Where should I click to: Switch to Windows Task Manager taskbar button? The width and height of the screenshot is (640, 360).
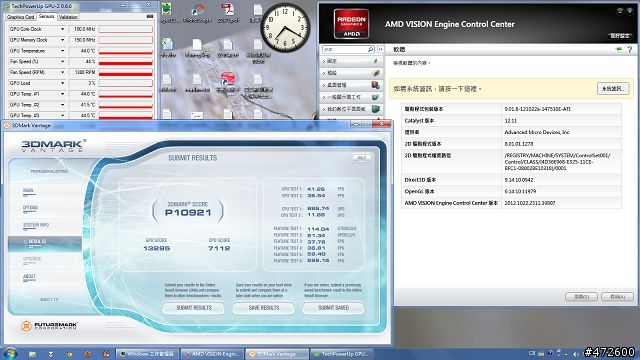click(147, 354)
